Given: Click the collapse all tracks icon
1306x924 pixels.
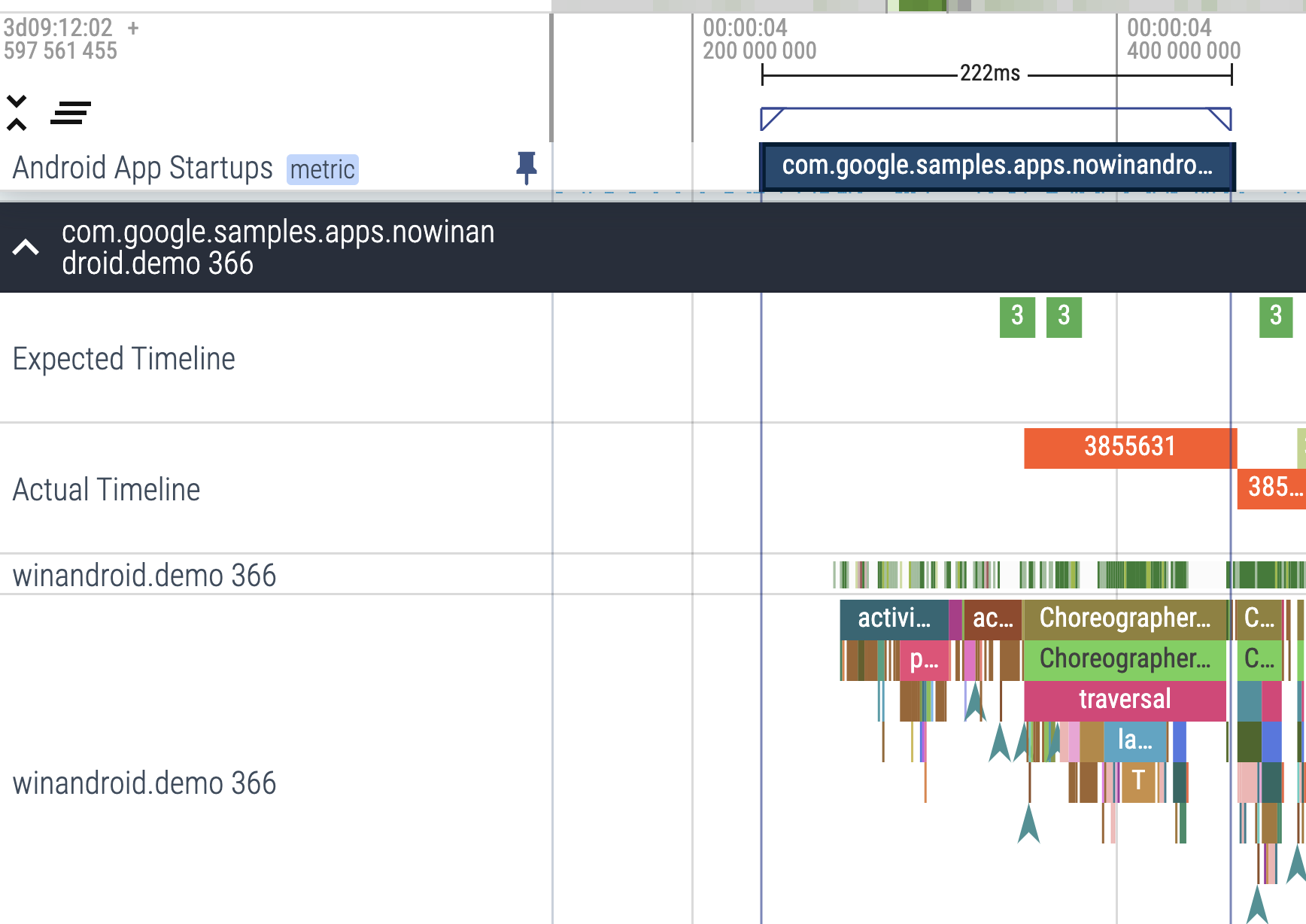Looking at the screenshot, I should 17,113.
